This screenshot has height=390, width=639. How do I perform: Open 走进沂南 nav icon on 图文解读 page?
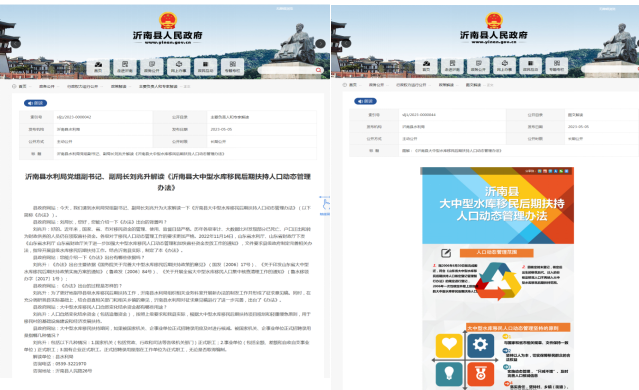452,66
